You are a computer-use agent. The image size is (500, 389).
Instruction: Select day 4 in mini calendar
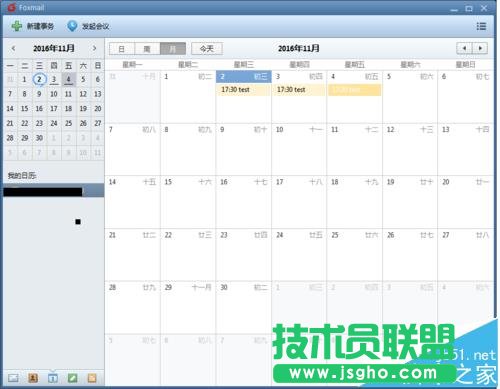click(x=68, y=79)
